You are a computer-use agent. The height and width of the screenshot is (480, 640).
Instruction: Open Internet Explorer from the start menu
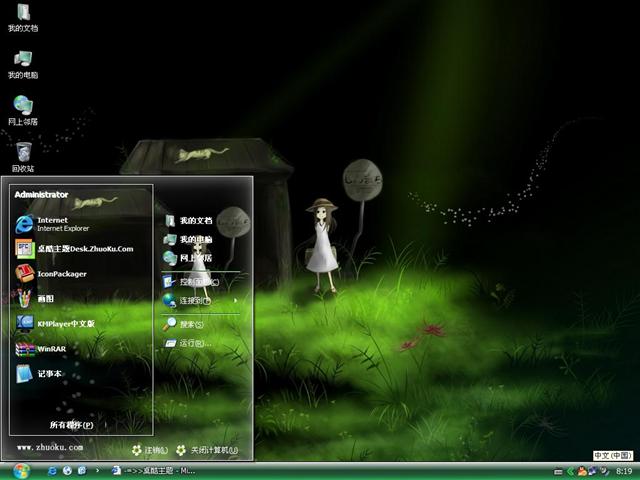point(60,223)
